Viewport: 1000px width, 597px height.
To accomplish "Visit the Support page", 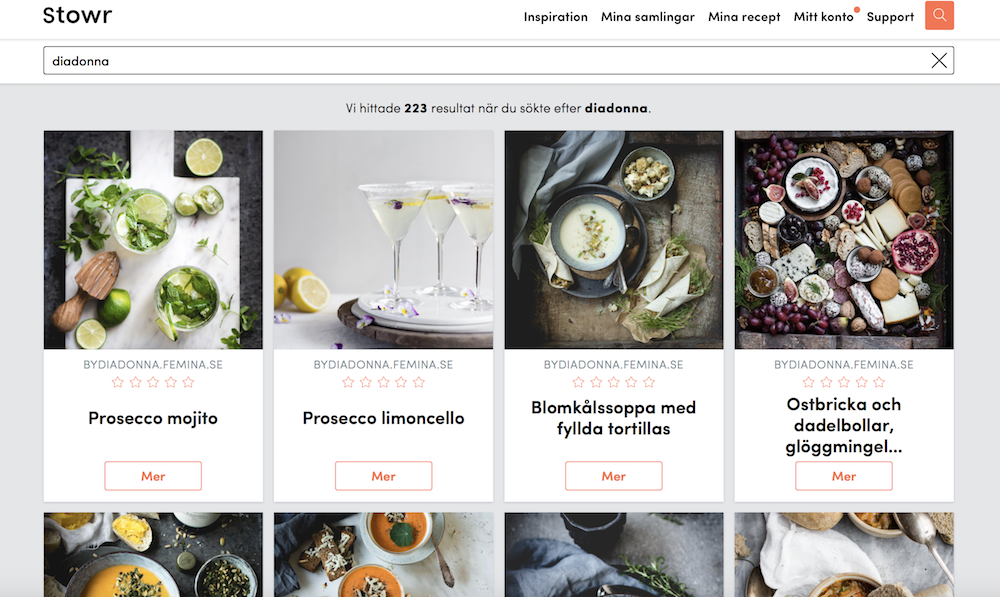I will coord(890,17).
